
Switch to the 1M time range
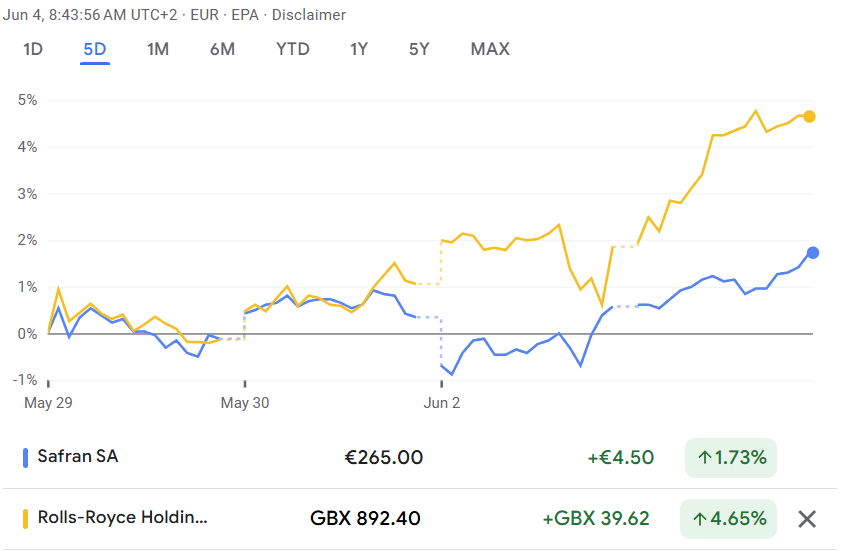157,49
